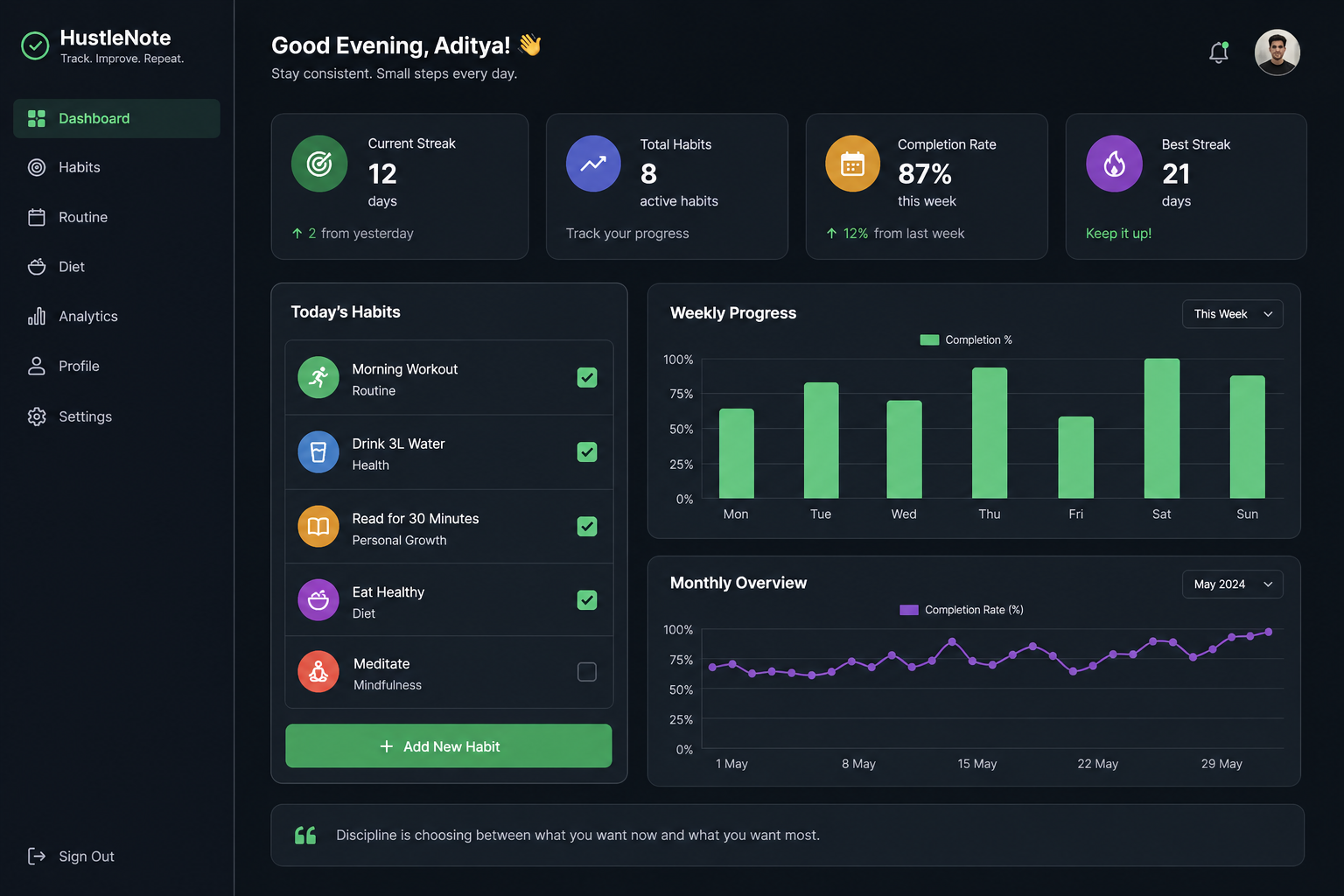Click the Drink 3L Water cup icon

pyautogui.click(x=318, y=451)
